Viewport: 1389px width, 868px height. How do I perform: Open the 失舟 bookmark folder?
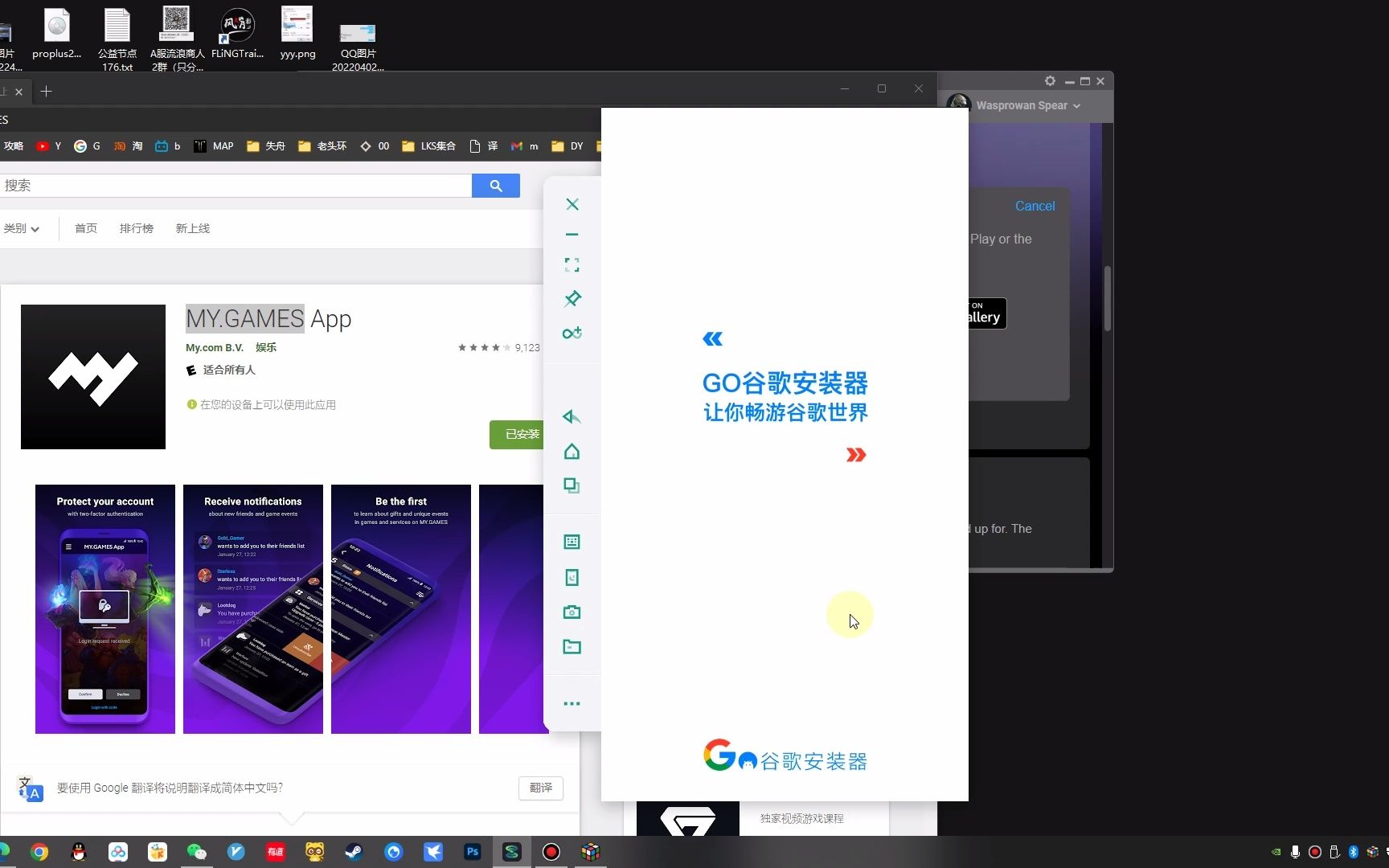(266, 146)
